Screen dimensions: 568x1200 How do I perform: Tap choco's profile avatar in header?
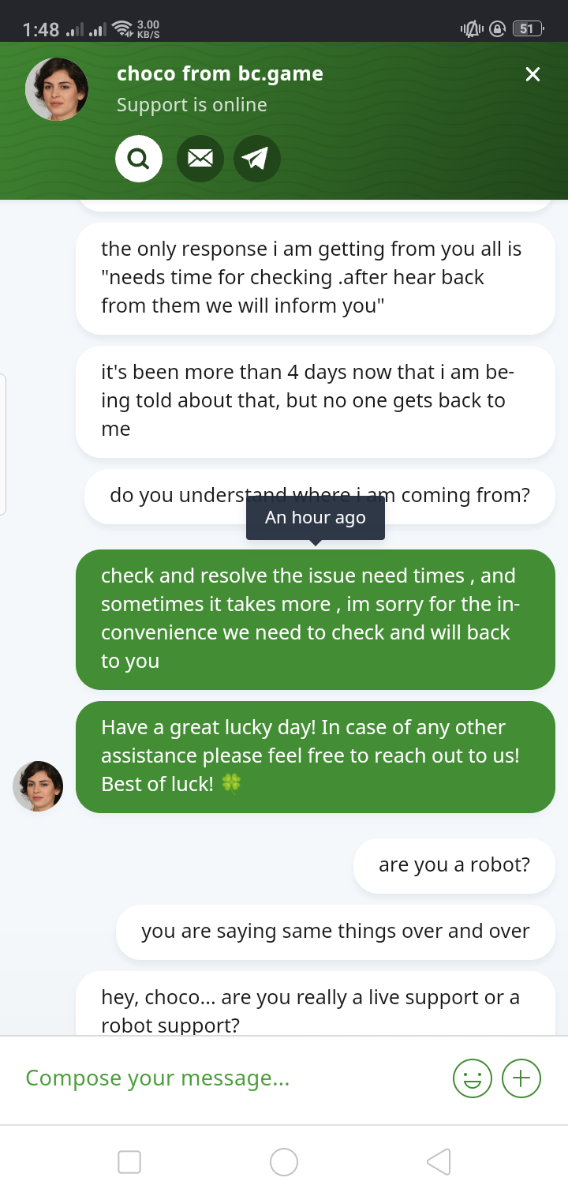(x=57, y=89)
